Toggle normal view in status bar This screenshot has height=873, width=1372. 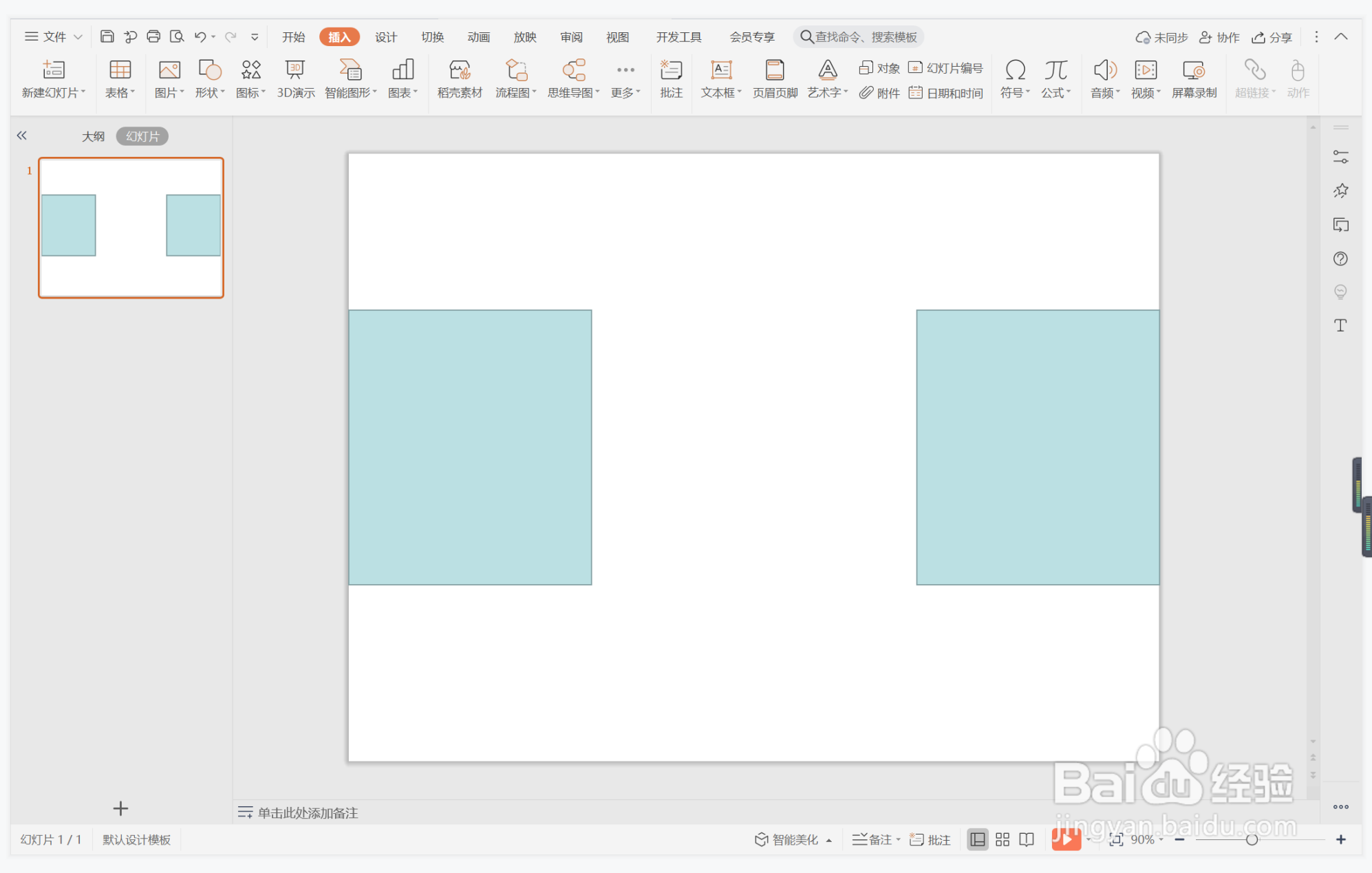coord(977,839)
